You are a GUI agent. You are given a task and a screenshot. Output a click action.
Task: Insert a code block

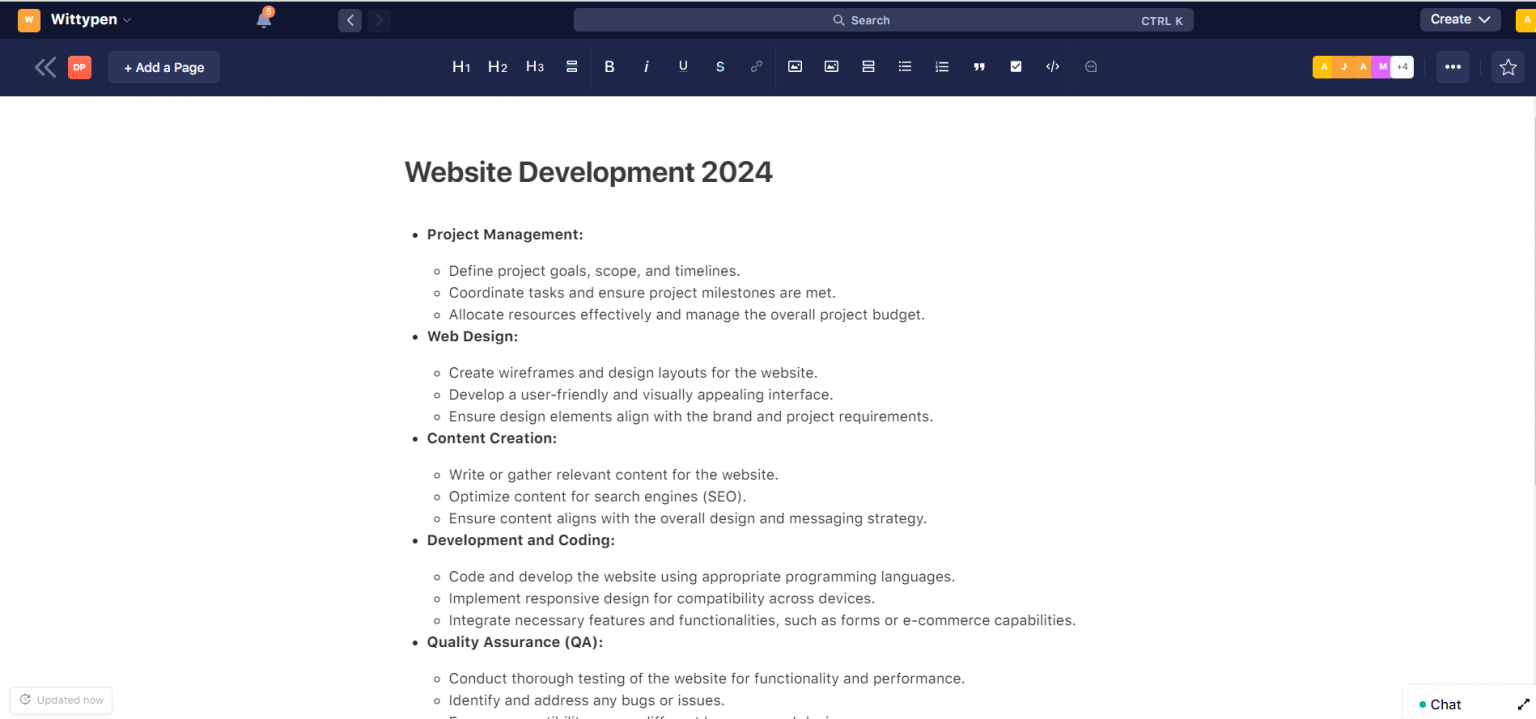click(x=1053, y=67)
